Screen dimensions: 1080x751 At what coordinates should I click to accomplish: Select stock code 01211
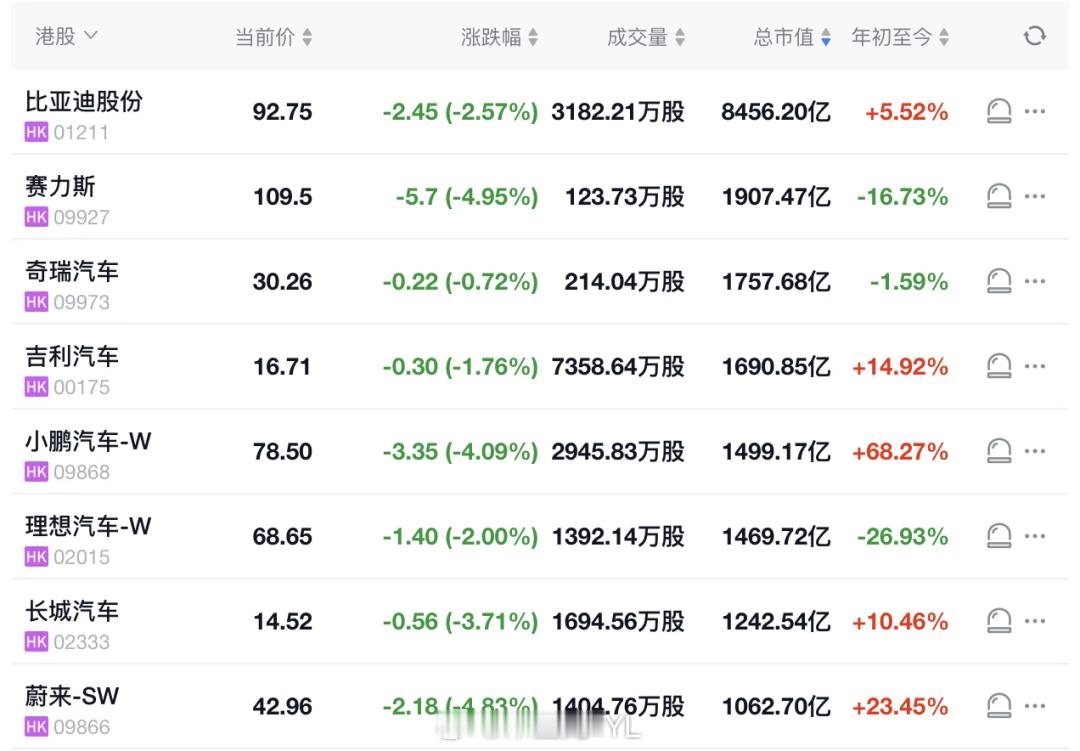pyautogui.click(x=81, y=132)
